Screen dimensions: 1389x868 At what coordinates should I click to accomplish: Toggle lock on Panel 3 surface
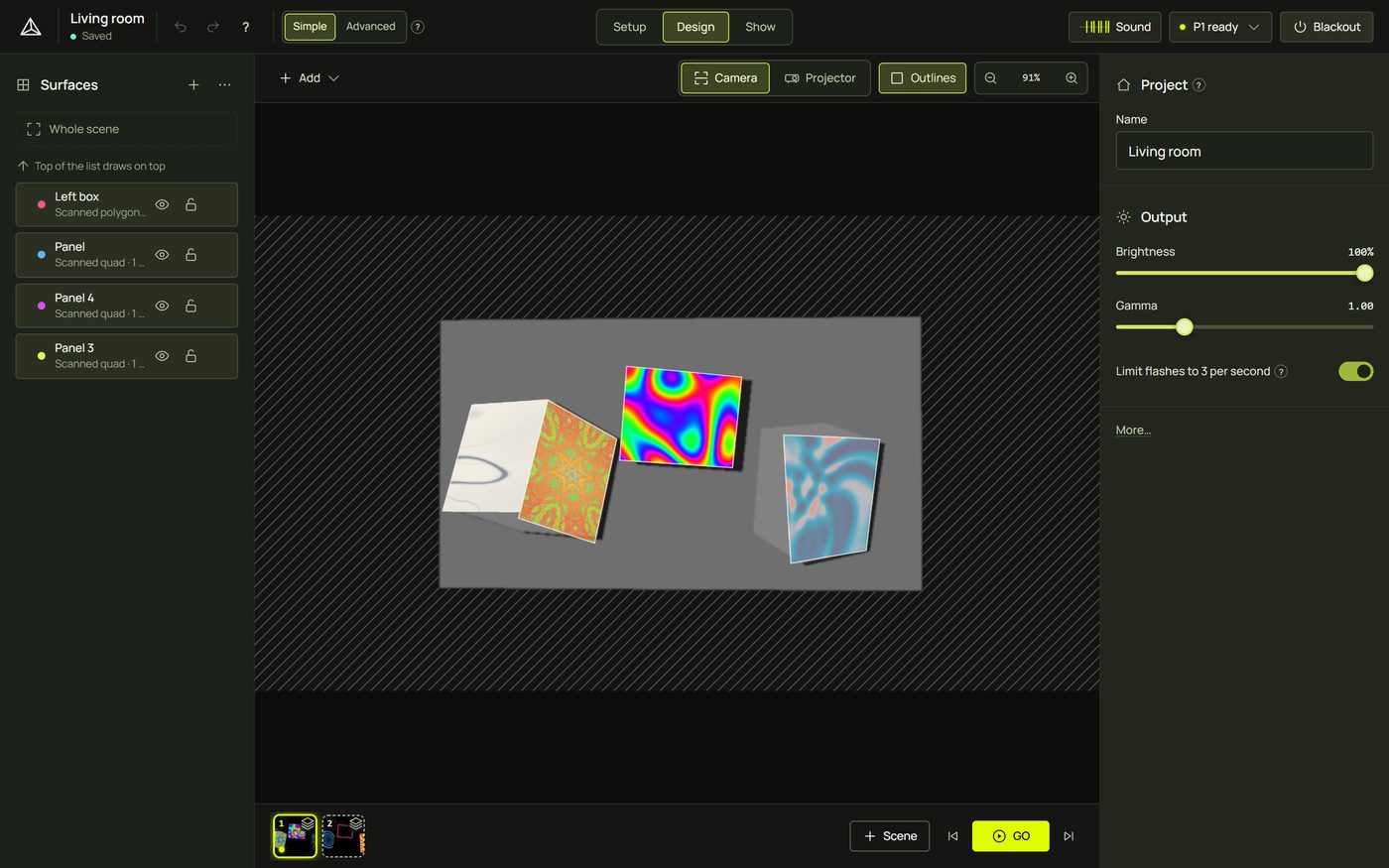click(190, 356)
